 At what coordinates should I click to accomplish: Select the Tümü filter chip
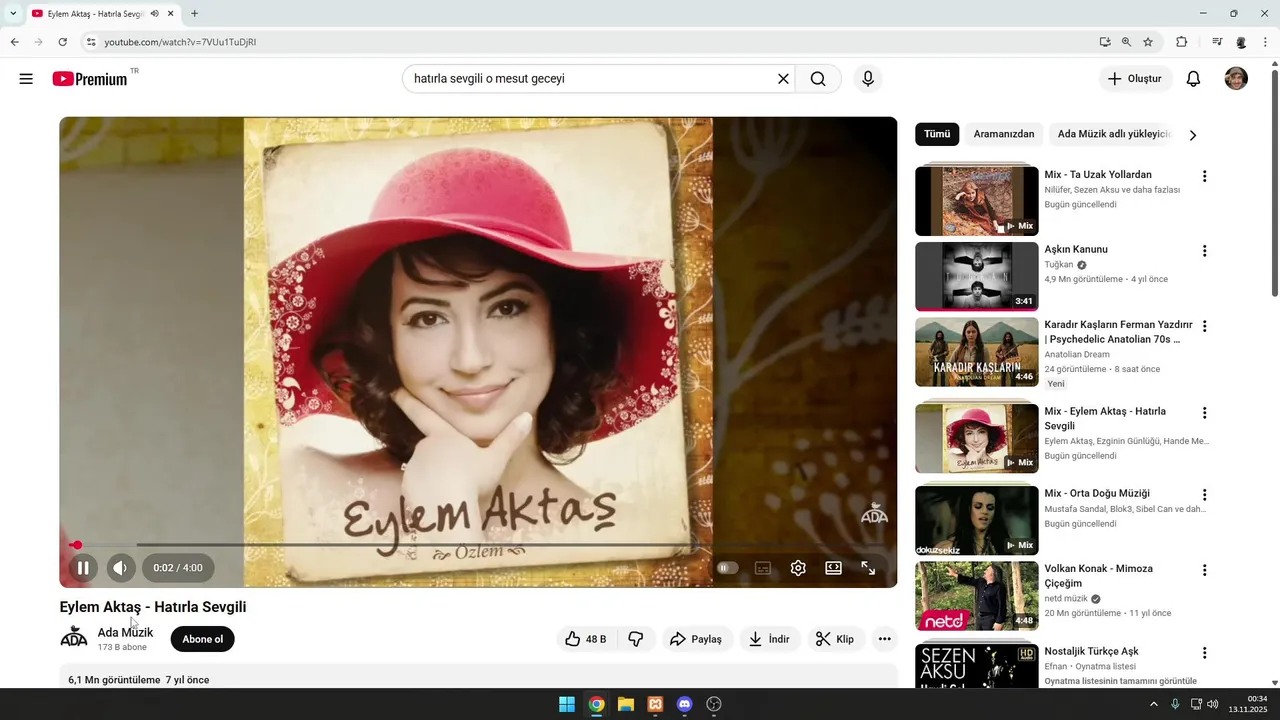[937, 134]
